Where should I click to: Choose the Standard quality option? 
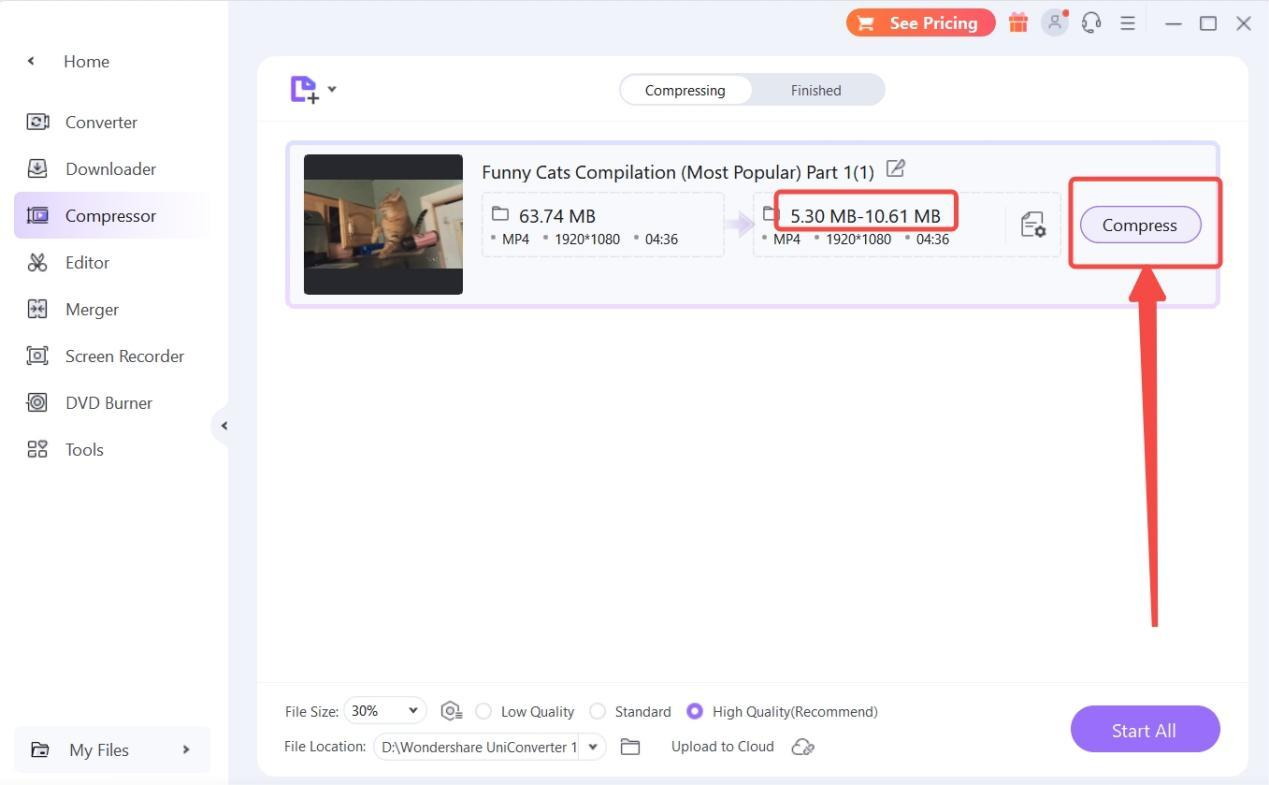598,711
